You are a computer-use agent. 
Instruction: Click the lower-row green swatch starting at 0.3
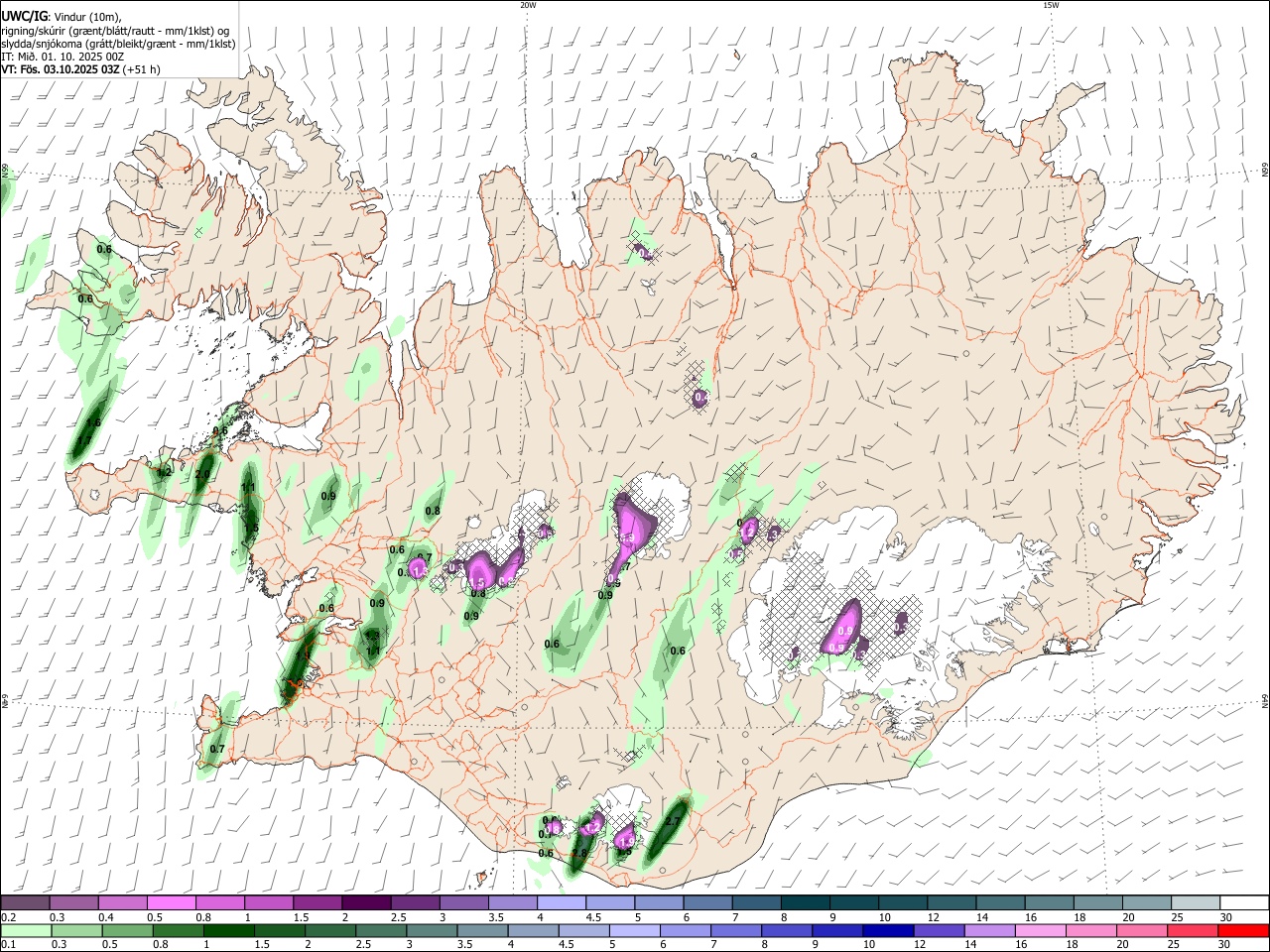(x=76, y=930)
